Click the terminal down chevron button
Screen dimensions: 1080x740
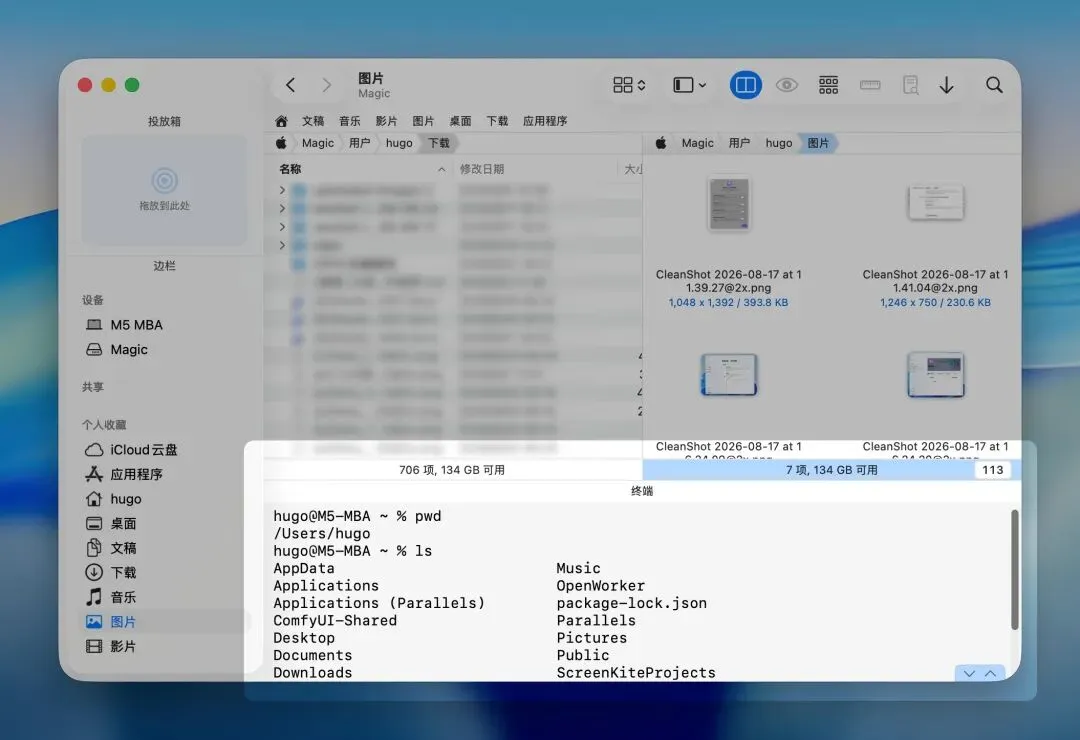[969, 673]
